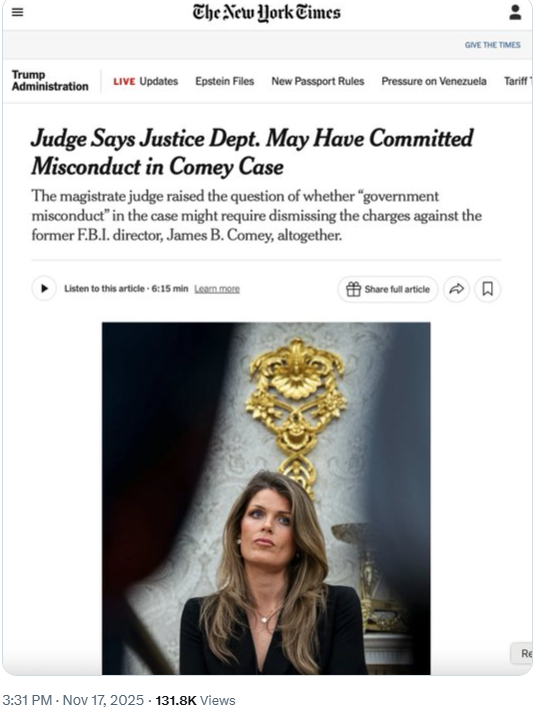Open the LIVE Updates tab
This screenshot has height=722, width=543.
click(x=146, y=81)
